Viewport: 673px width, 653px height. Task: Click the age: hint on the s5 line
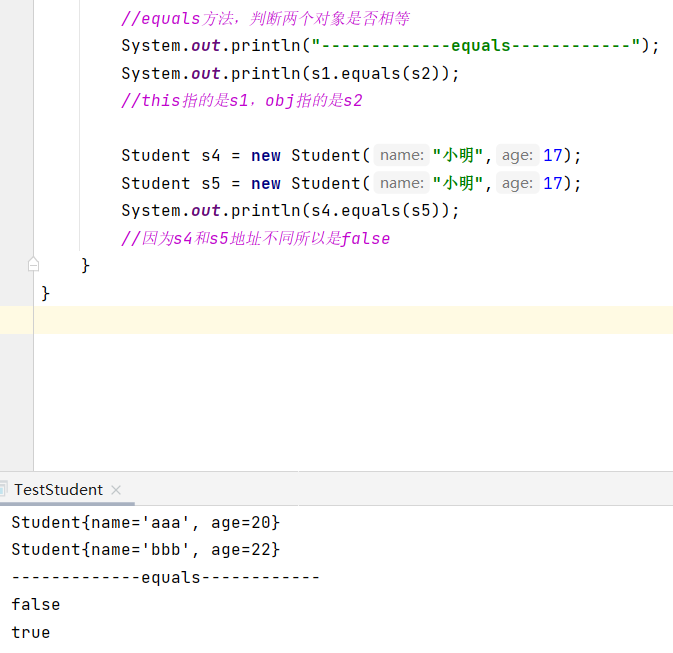pos(517,183)
